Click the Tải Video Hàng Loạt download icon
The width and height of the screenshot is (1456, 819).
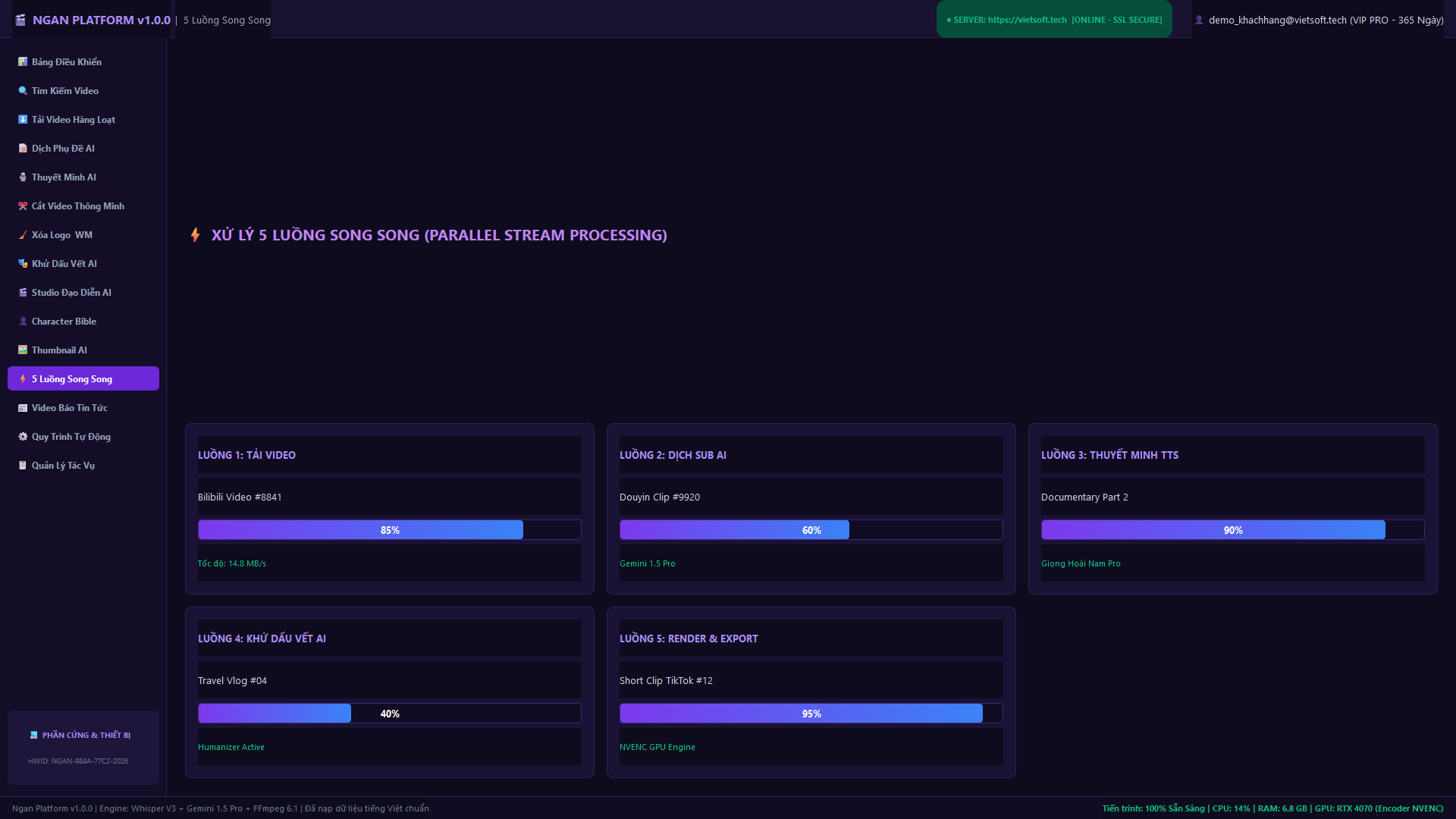(x=23, y=120)
